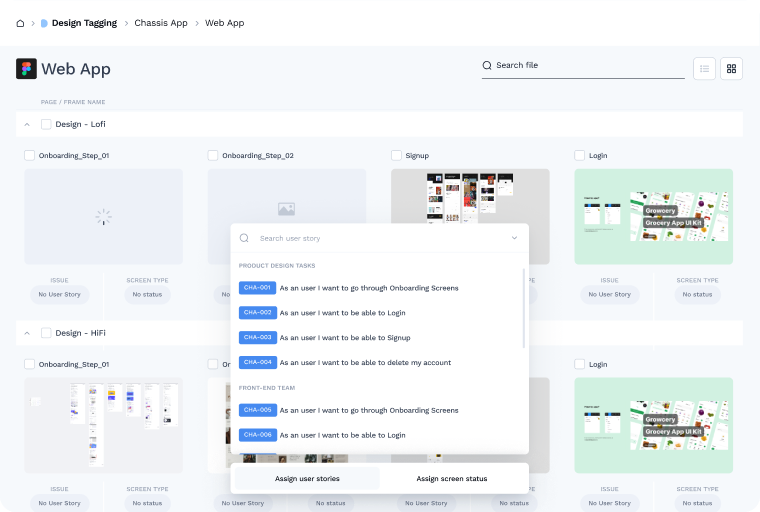Select CHA-005 tag badge

point(257,410)
